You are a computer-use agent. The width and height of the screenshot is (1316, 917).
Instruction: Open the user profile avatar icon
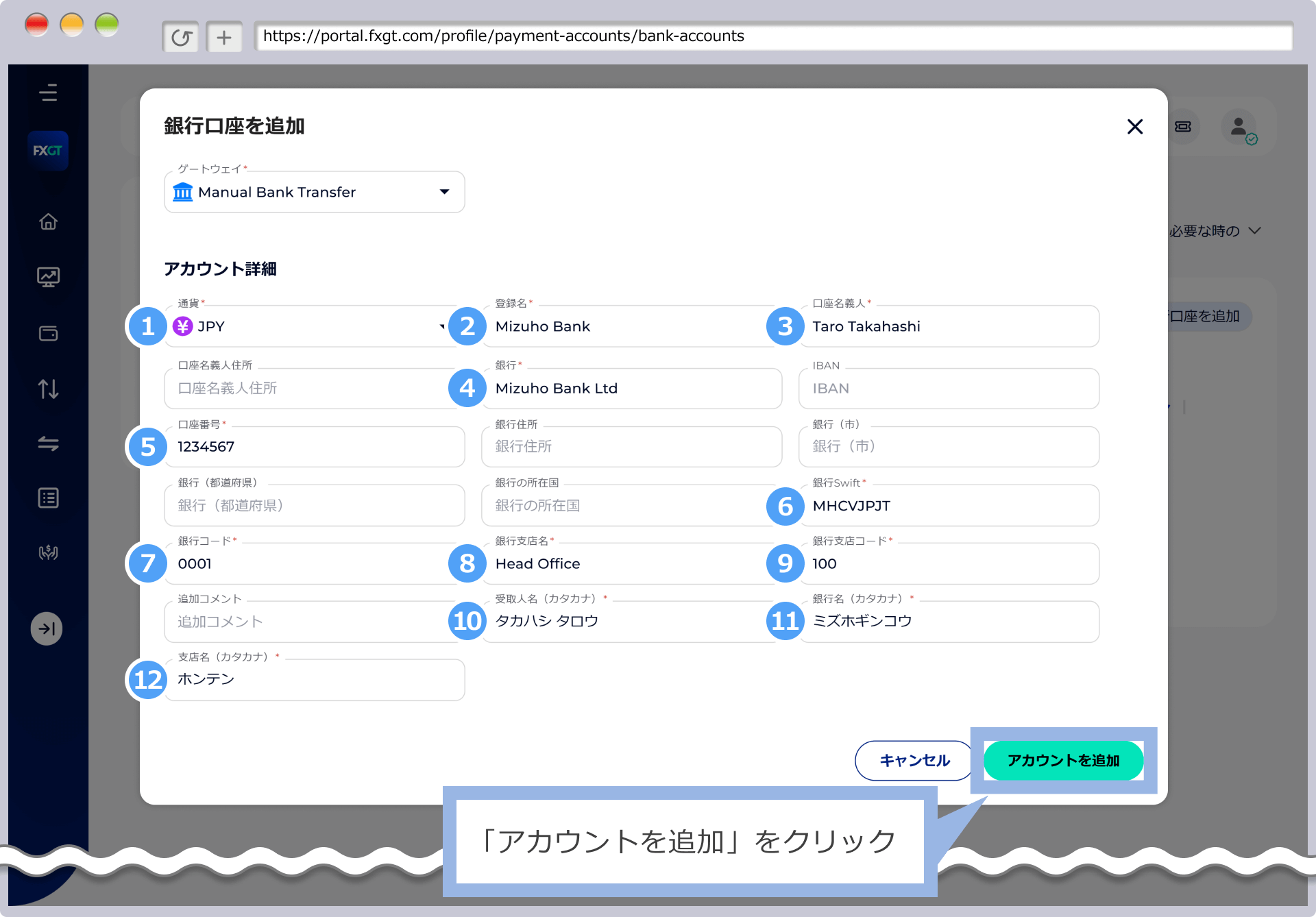1239,127
